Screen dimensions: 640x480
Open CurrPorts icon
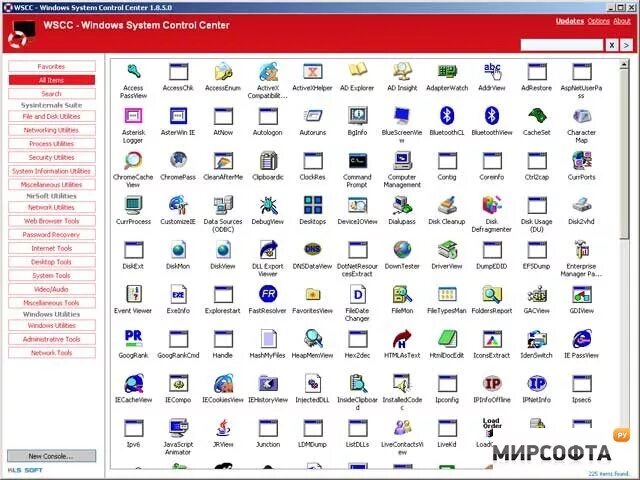click(582, 161)
